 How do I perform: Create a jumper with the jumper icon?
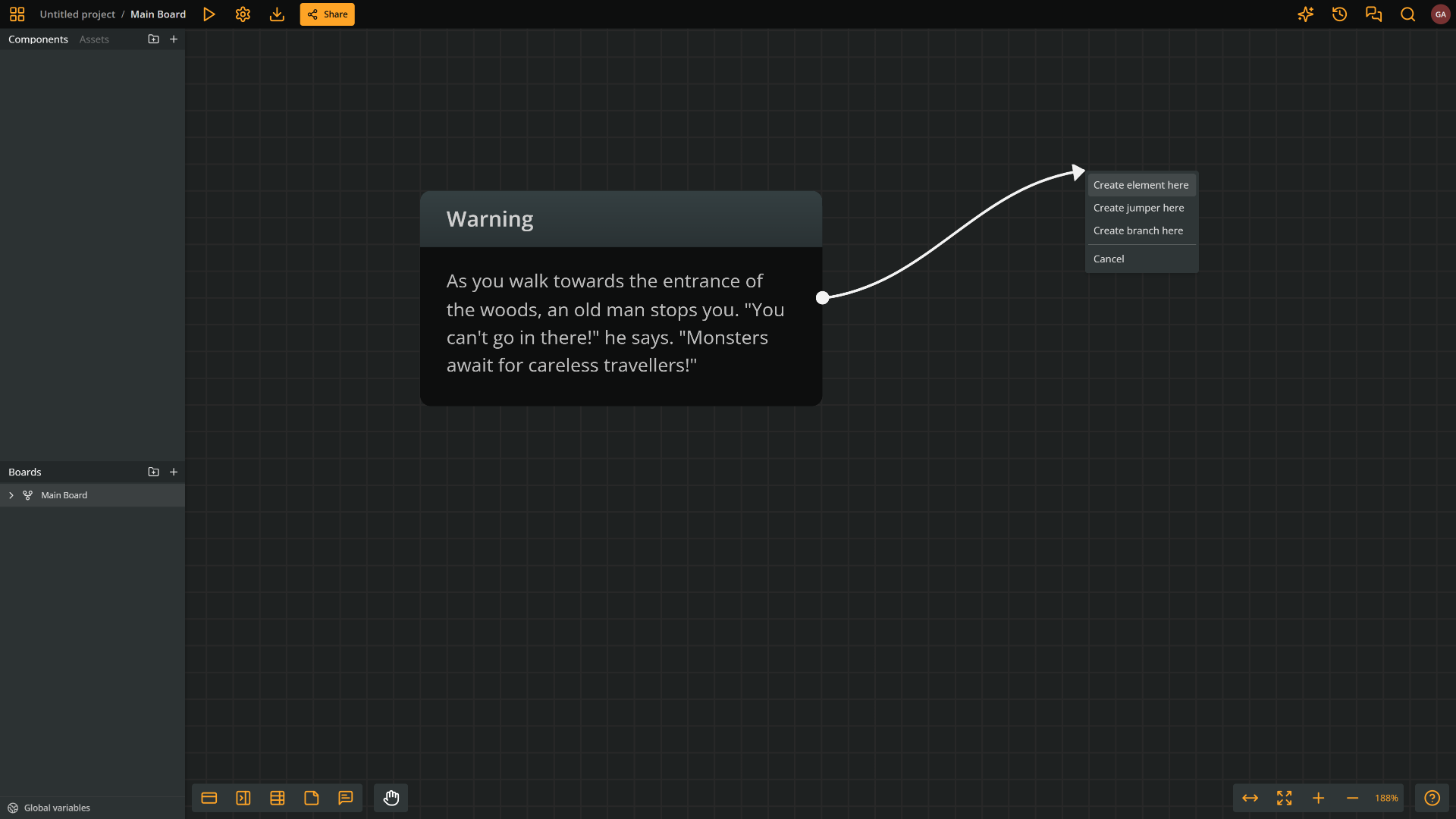(243, 798)
